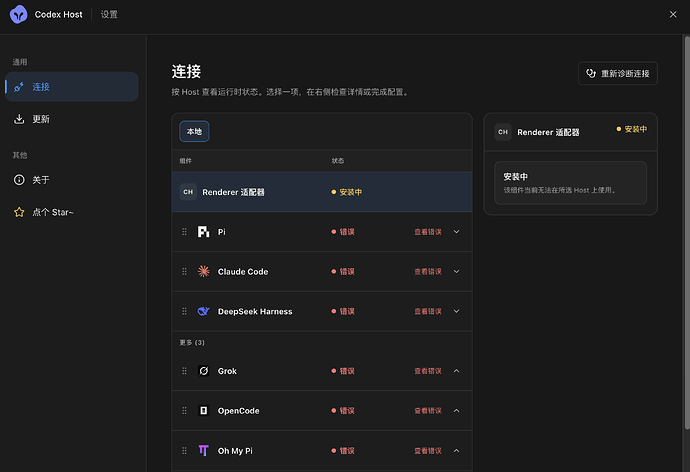Click the drag handle for Claude Code
Screen dimensions: 690x472
tap(184, 271)
